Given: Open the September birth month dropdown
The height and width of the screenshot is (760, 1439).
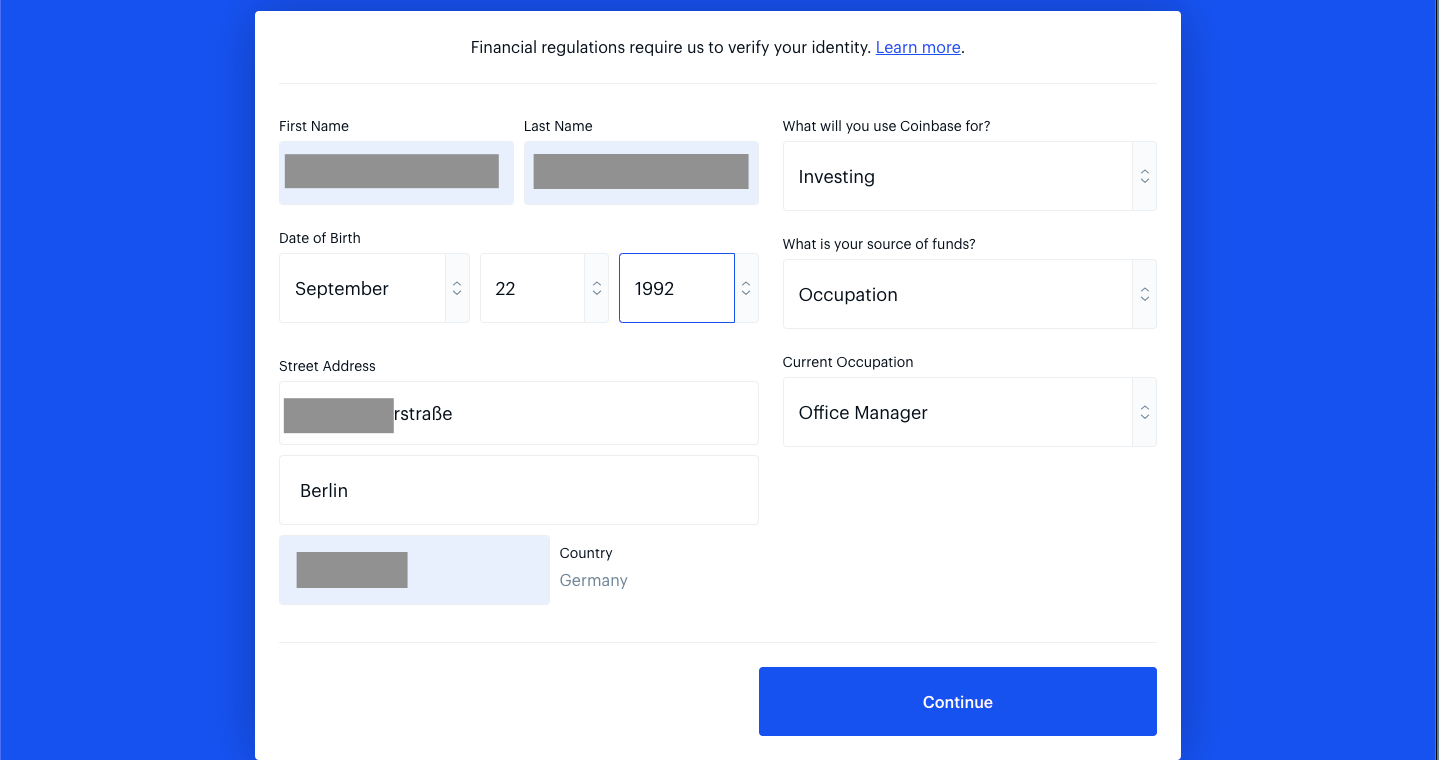Looking at the screenshot, I should coord(374,288).
